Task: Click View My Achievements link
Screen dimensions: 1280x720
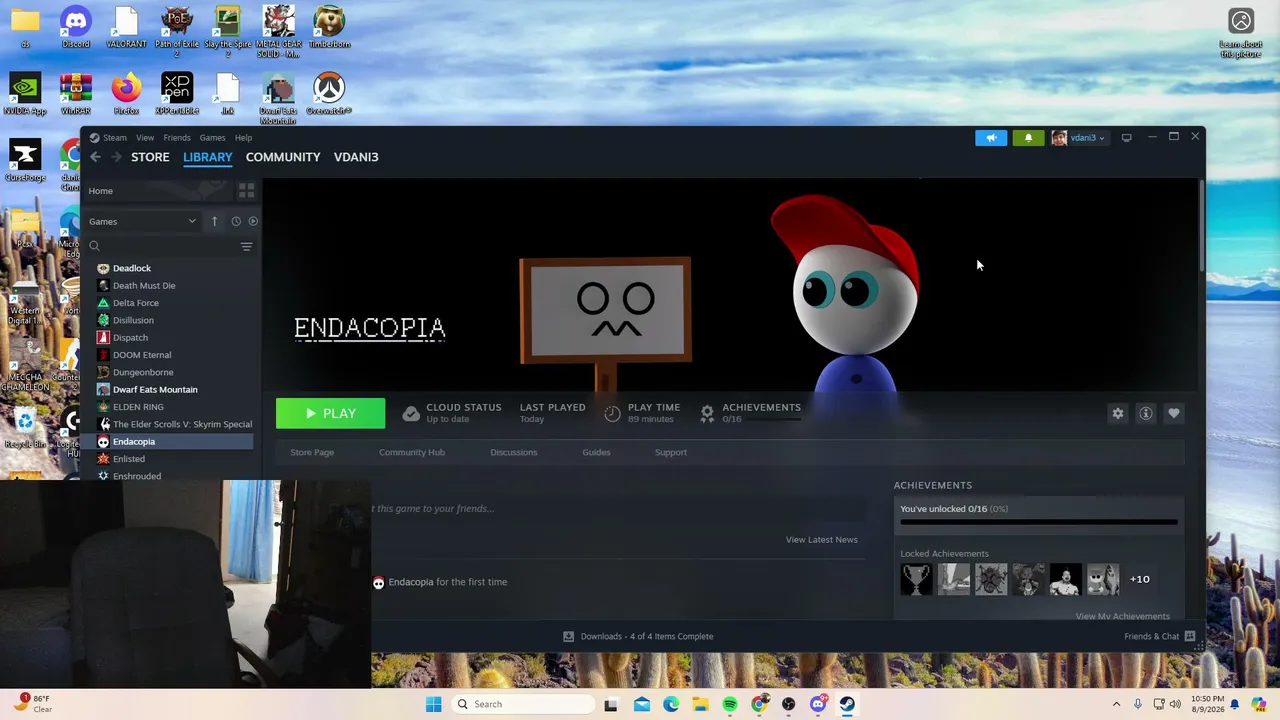Action: (x=1122, y=616)
